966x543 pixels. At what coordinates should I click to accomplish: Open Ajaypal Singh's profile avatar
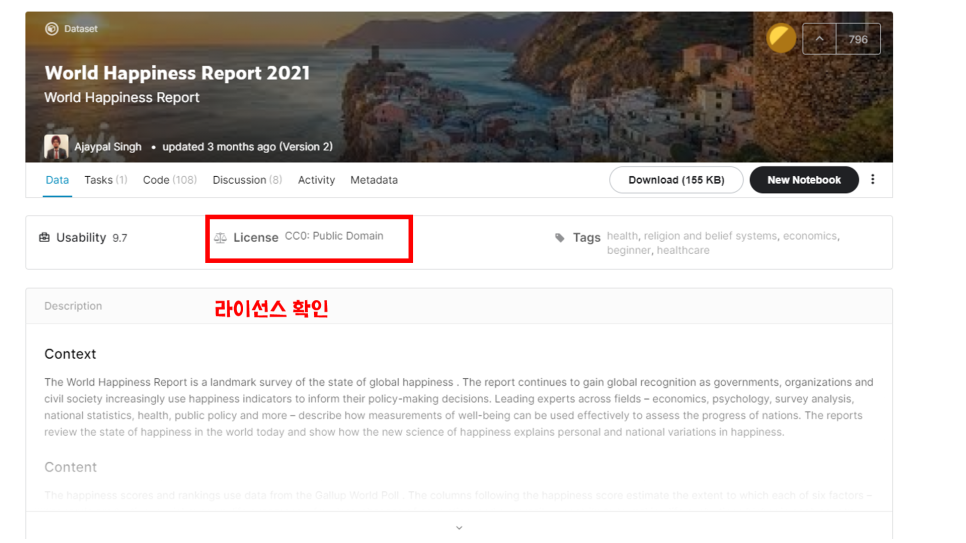point(55,146)
